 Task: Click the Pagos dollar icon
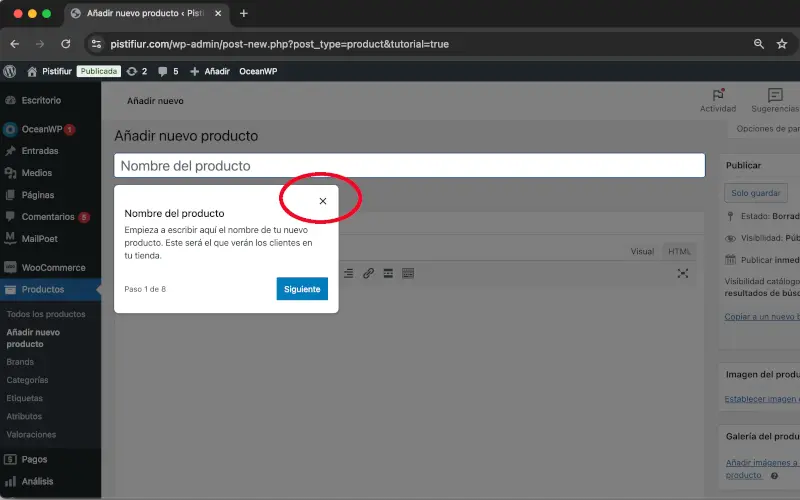pyautogui.click(x=10, y=460)
